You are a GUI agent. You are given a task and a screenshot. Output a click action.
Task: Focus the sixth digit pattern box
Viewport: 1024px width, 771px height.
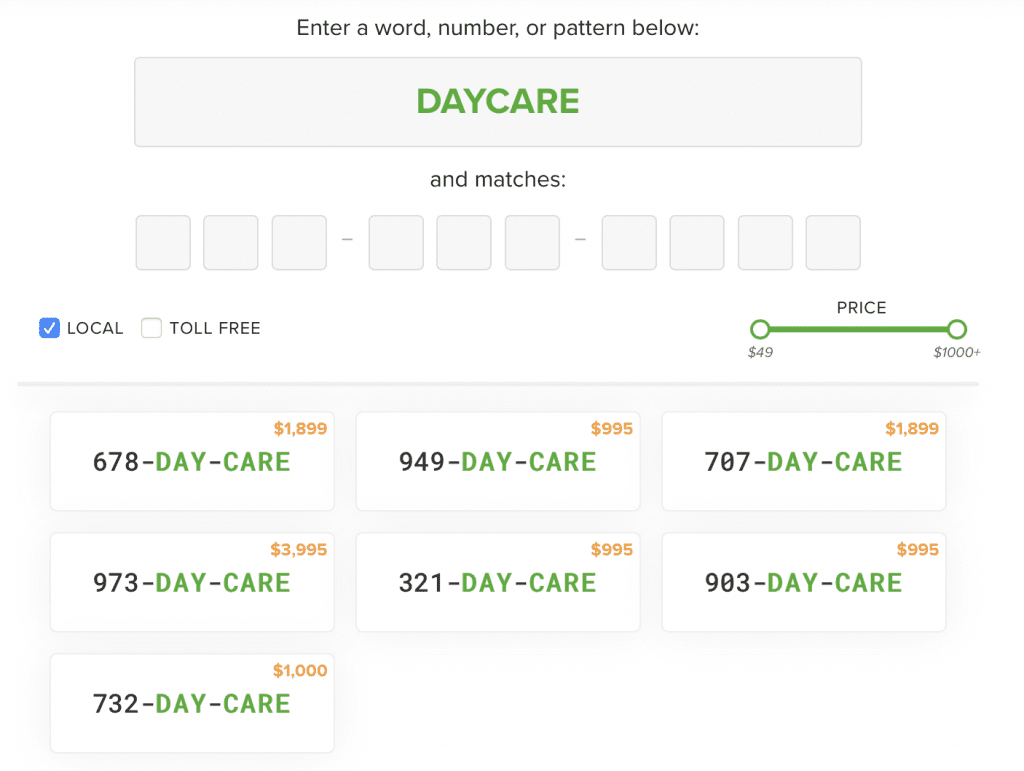(x=532, y=243)
